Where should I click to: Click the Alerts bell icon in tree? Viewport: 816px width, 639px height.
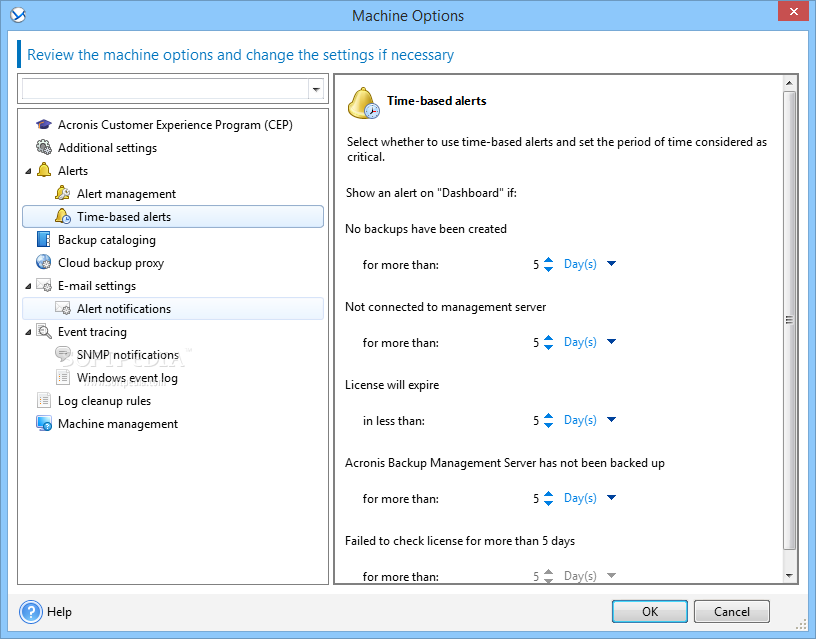(x=44, y=170)
